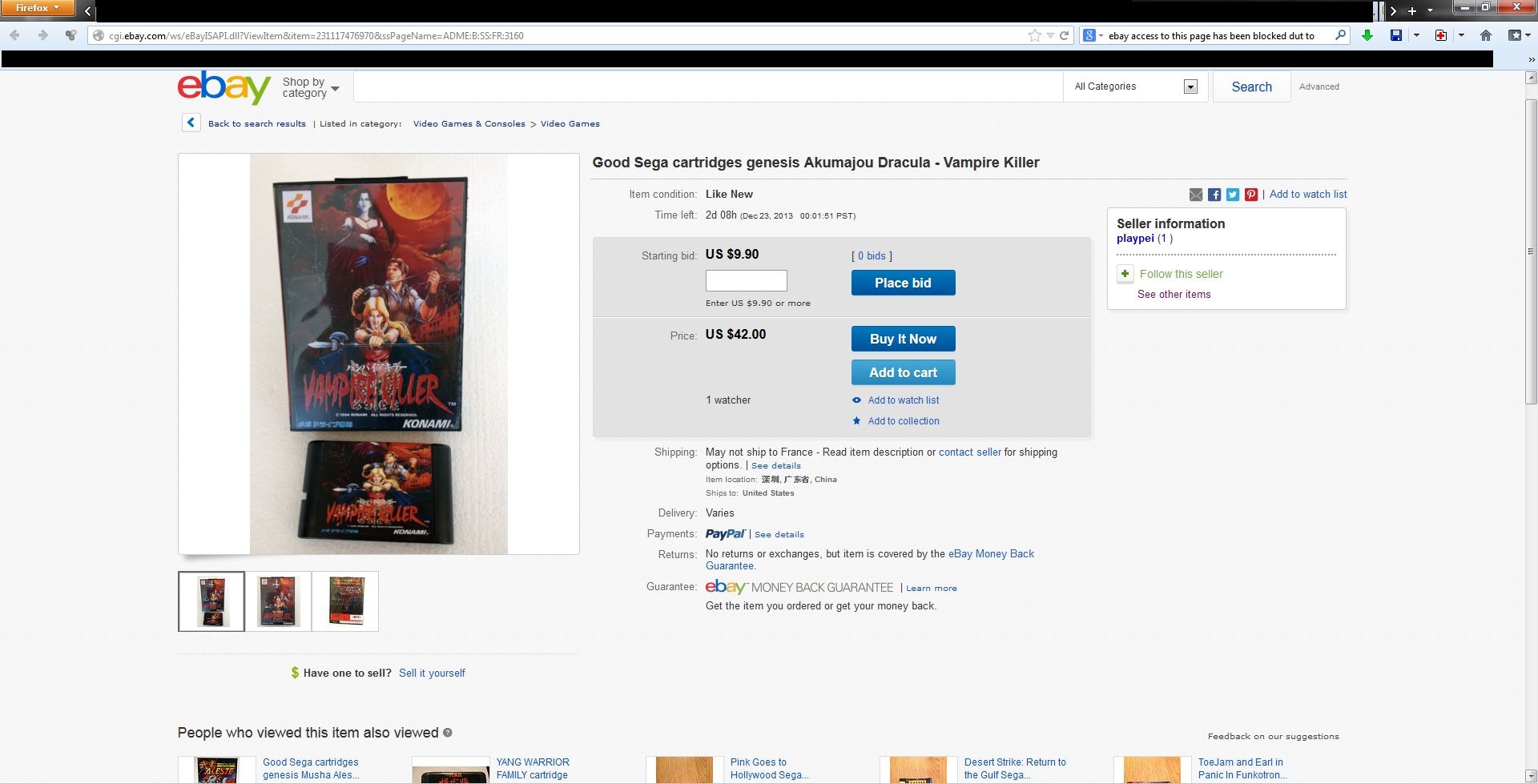
Task: Select the first product thumbnail
Action: click(211, 601)
